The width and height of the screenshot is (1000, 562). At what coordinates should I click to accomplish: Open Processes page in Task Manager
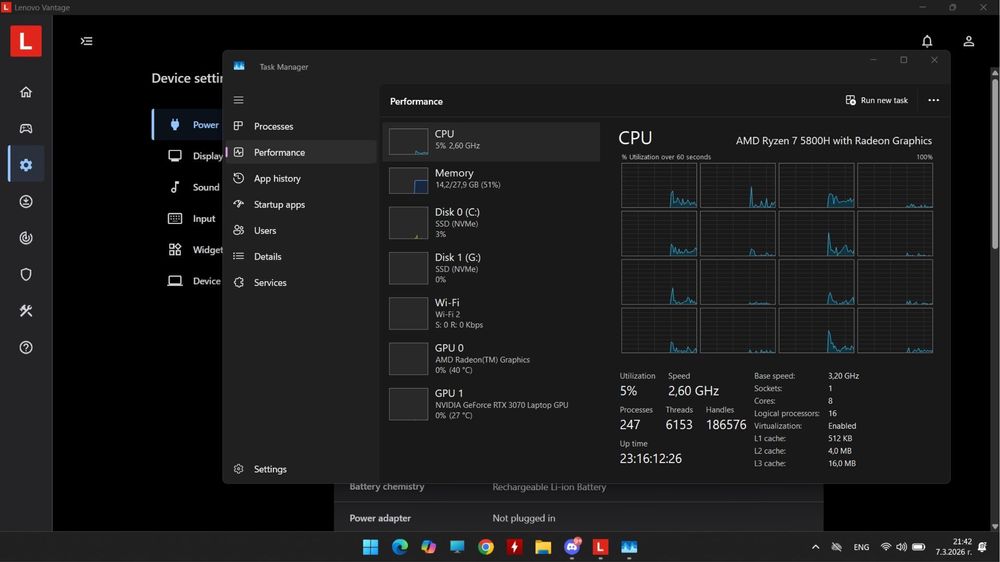click(x=301, y=126)
